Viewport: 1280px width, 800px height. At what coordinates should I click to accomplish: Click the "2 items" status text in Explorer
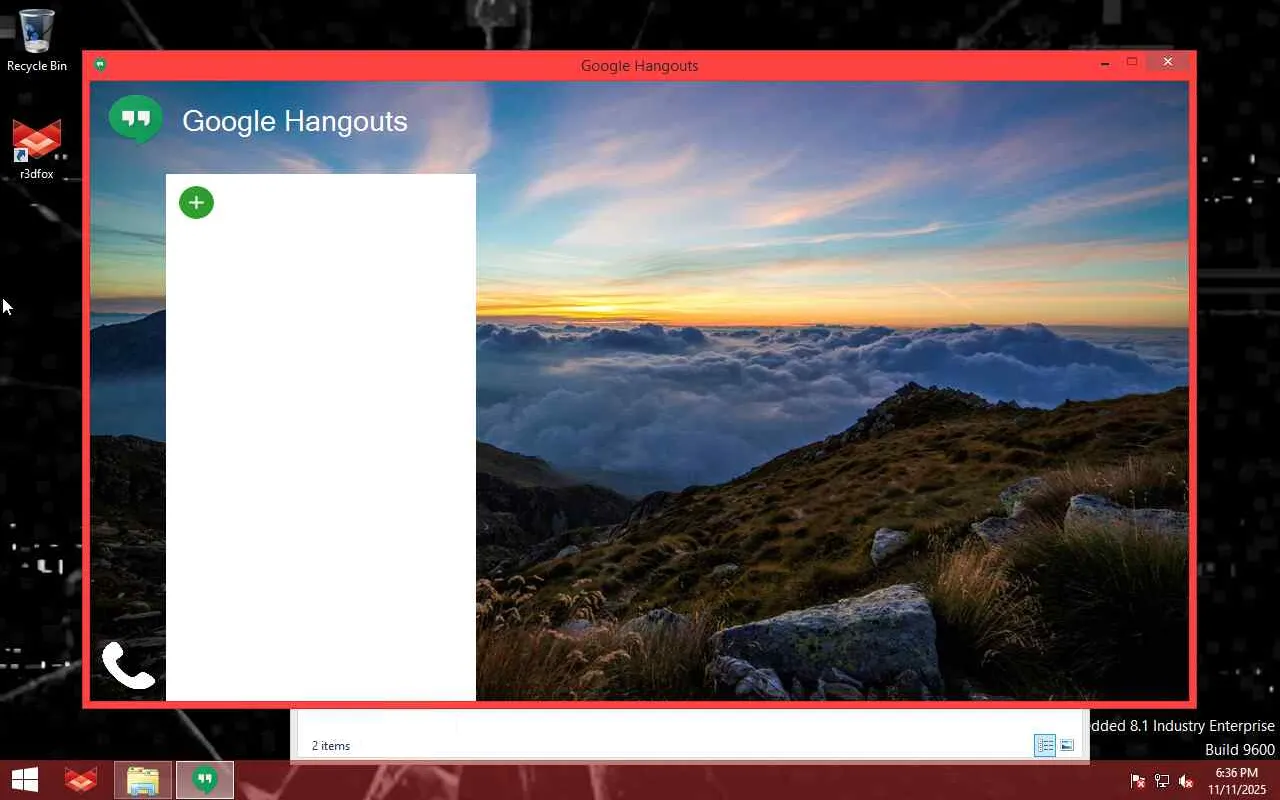tap(331, 746)
